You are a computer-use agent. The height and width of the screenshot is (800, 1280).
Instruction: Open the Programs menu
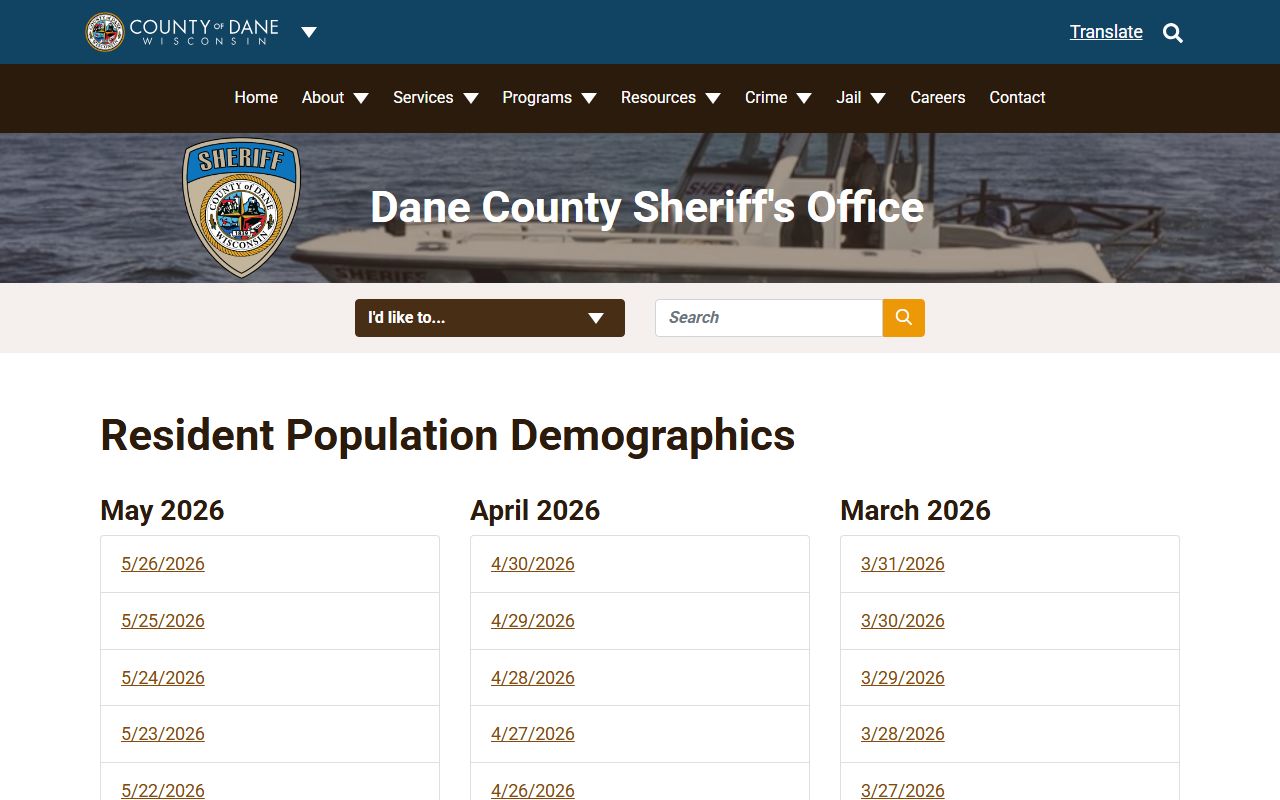point(549,97)
